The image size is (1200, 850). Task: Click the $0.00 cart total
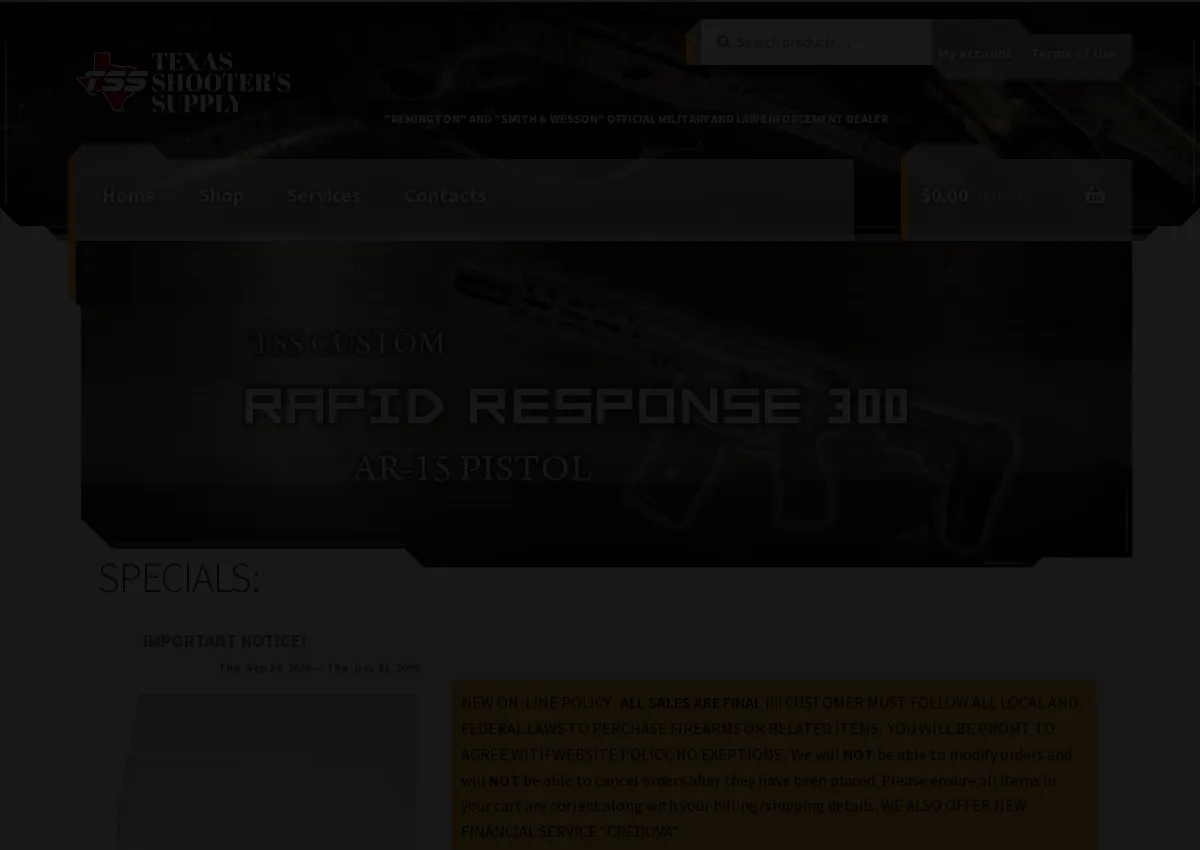point(944,195)
